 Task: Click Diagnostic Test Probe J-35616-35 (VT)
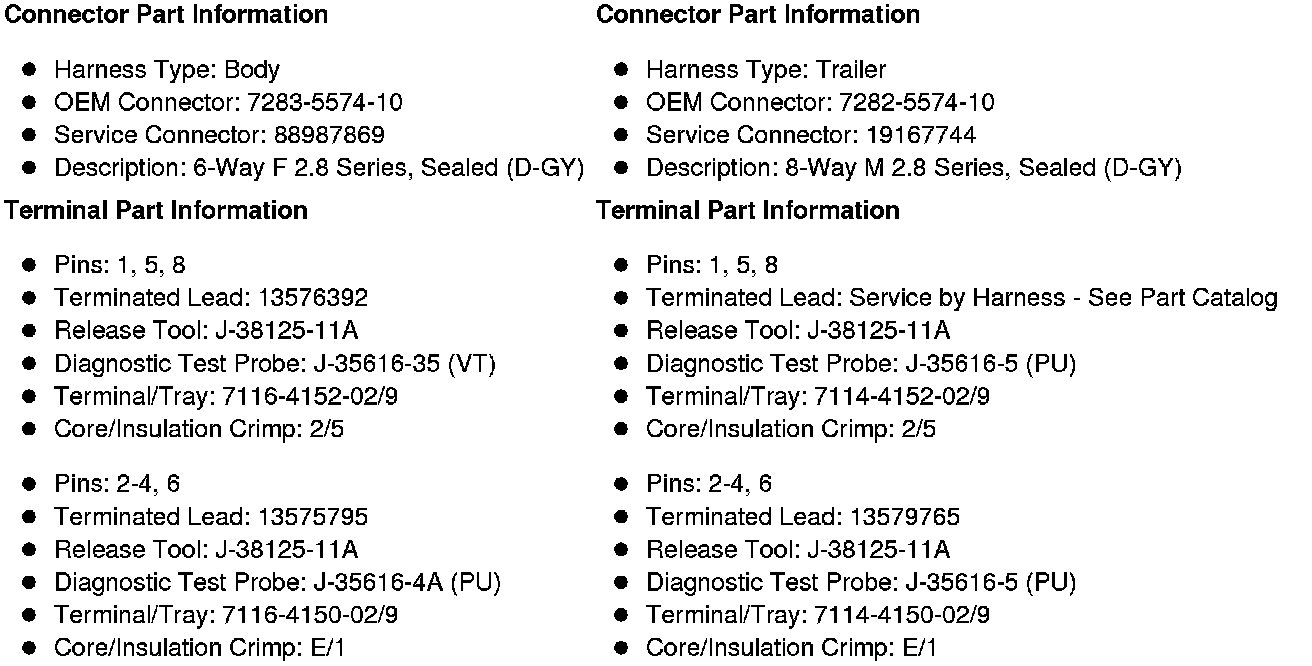coord(275,363)
